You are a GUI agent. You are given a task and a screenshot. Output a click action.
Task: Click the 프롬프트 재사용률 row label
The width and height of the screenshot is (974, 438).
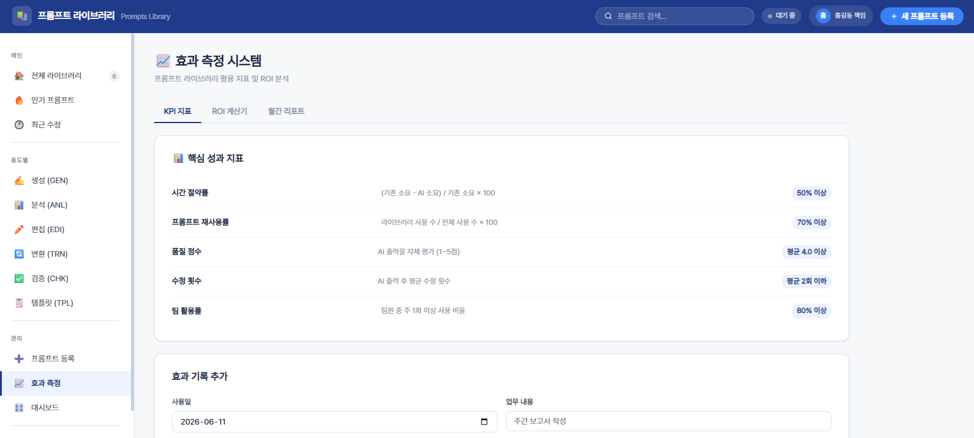coord(200,222)
